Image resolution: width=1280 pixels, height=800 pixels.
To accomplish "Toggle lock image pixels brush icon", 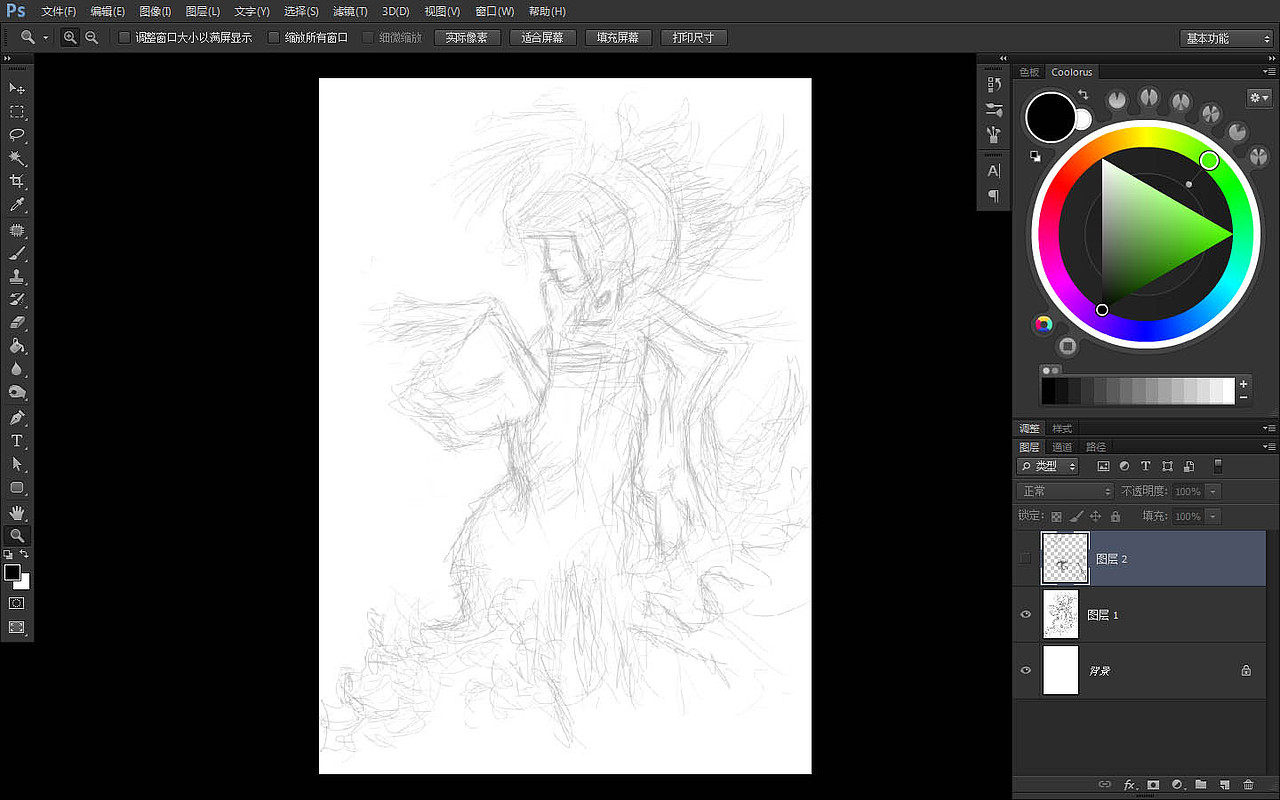I will (1077, 516).
